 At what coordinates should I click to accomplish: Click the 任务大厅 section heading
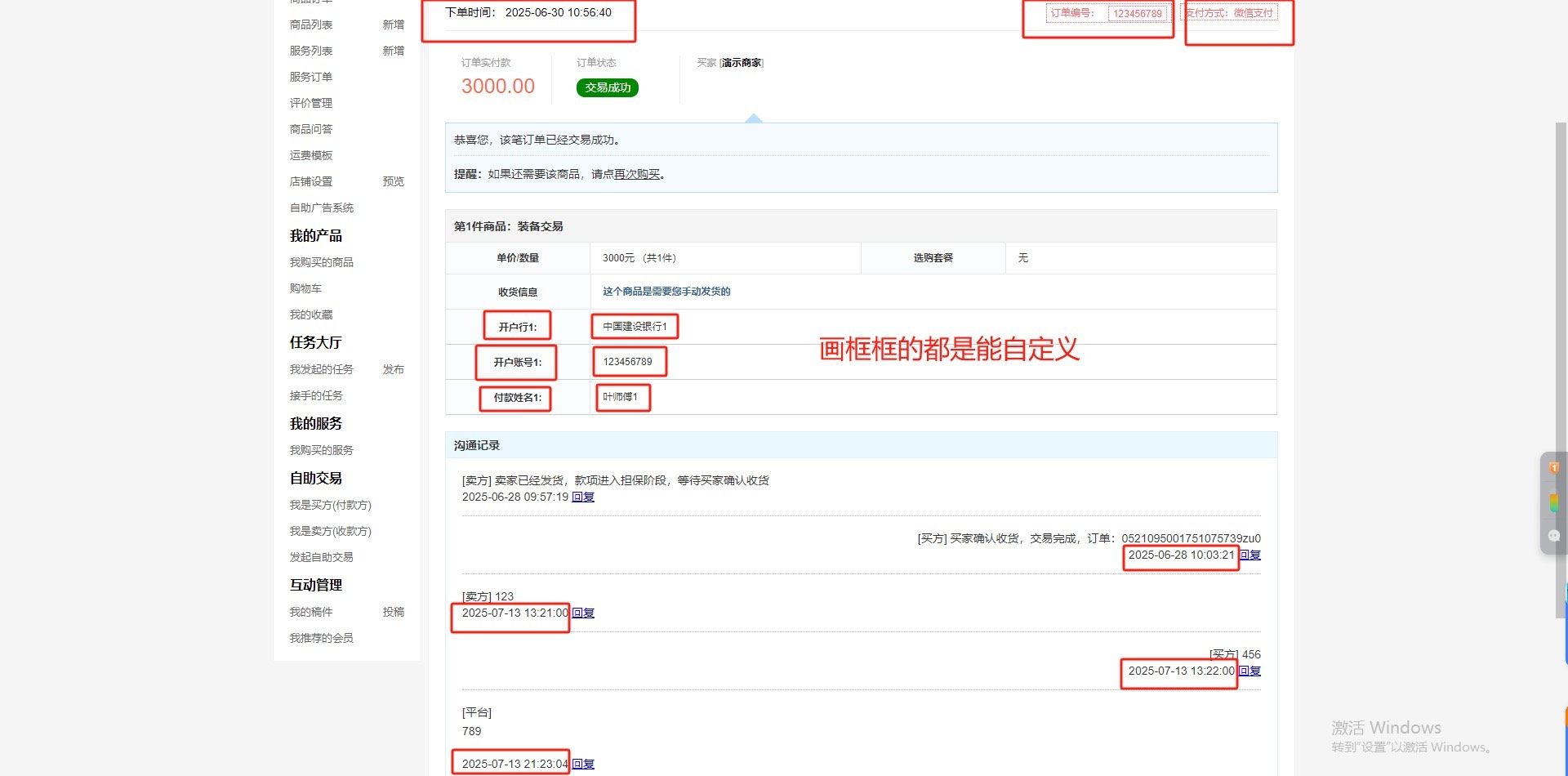click(316, 342)
